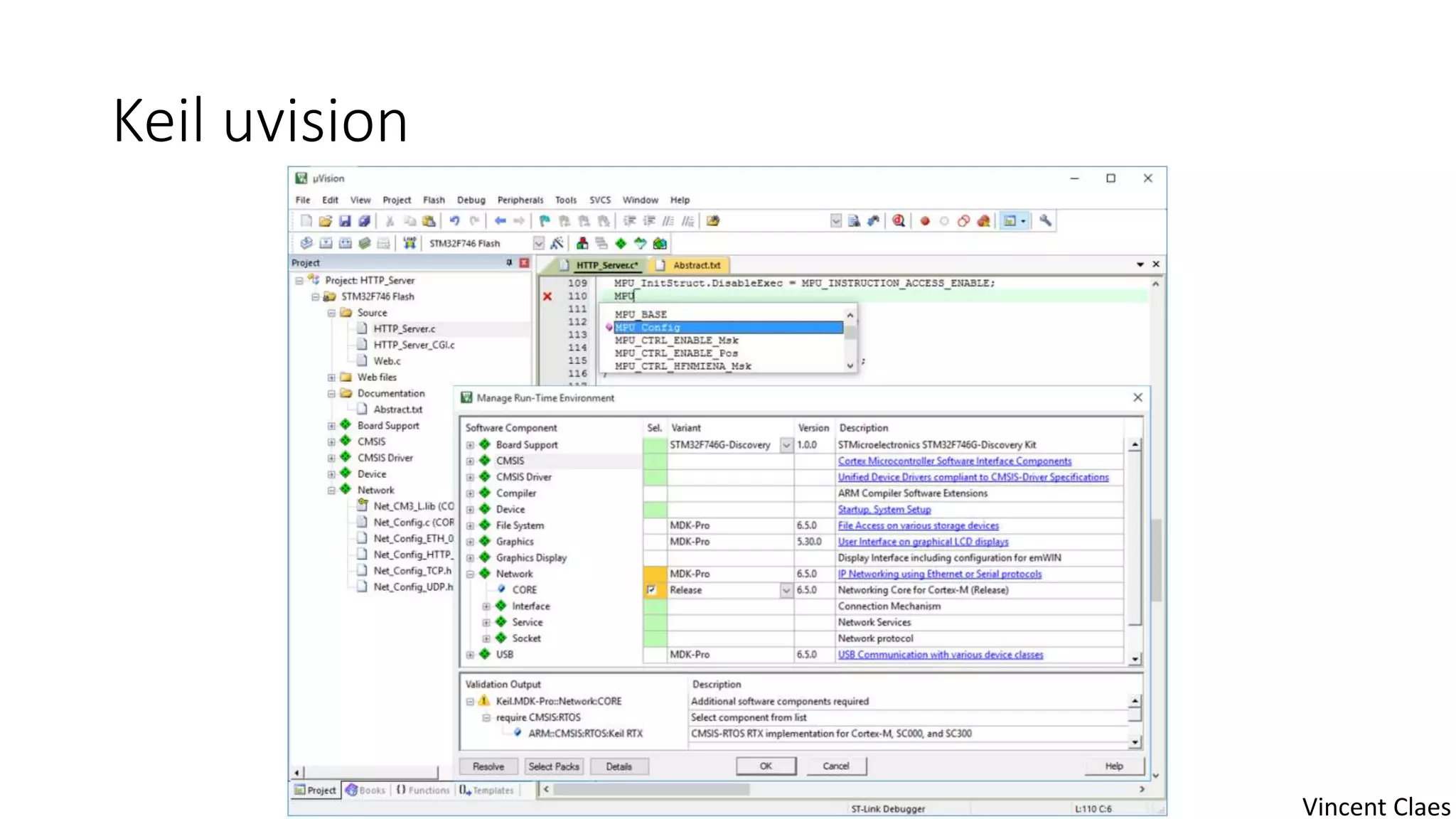The image size is (1456, 819).
Task: Open Options for Target magic wand icon
Action: (557, 243)
